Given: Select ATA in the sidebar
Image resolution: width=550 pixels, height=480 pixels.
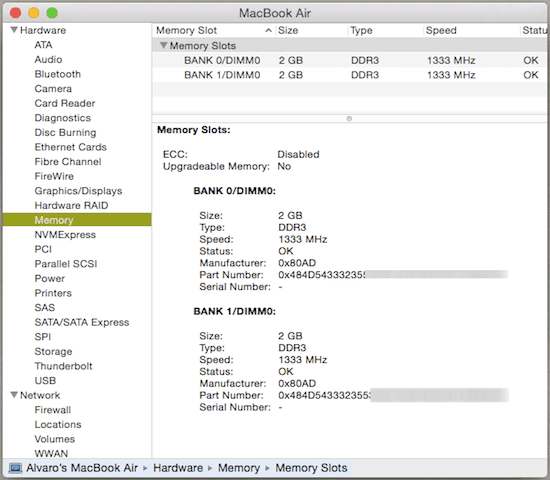Looking at the screenshot, I should (x=43, y=45).
